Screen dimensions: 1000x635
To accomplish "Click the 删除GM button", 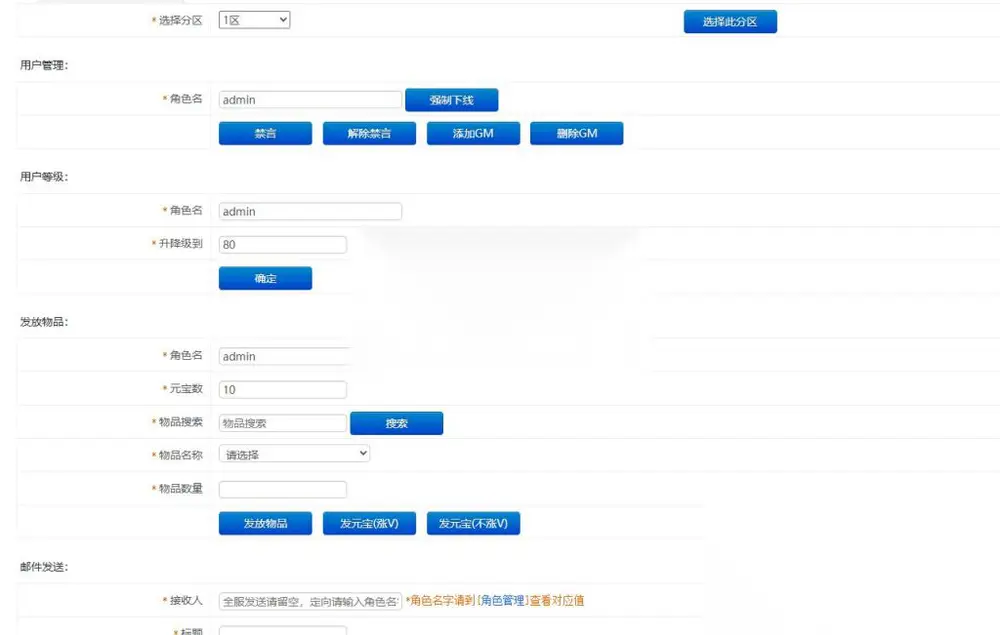I will pos(577,133).
